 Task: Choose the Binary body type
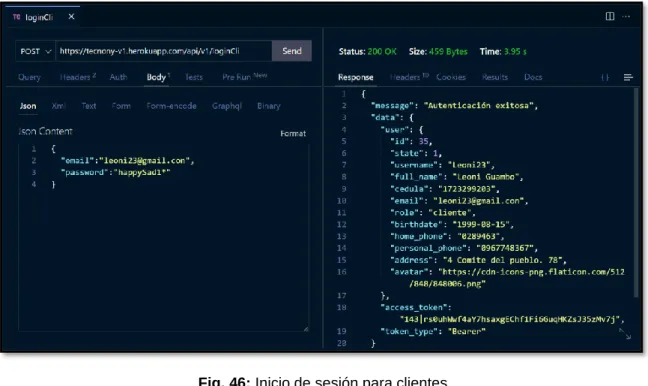[269, 106]
